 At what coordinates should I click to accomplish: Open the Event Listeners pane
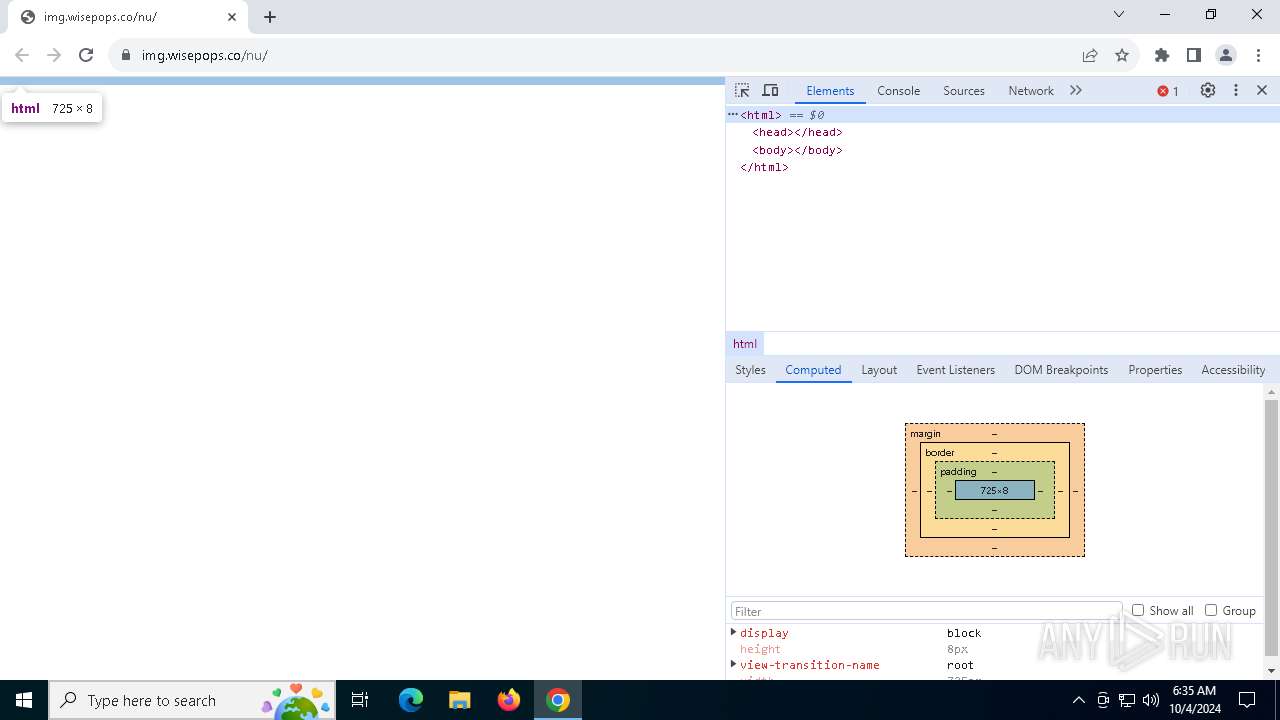coord(955,370)
